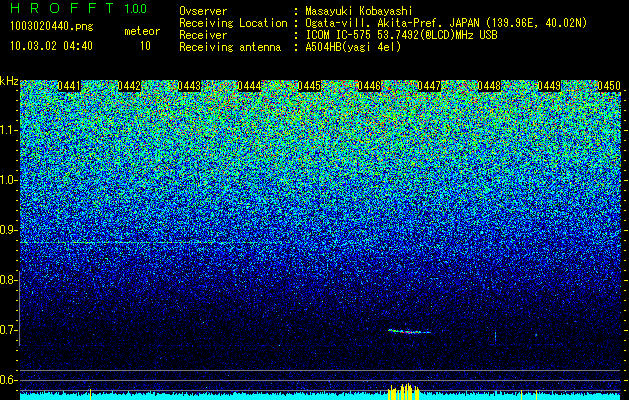
Task: Click the 0.7 kHz axis label
Action: click(x=8, y=330)
